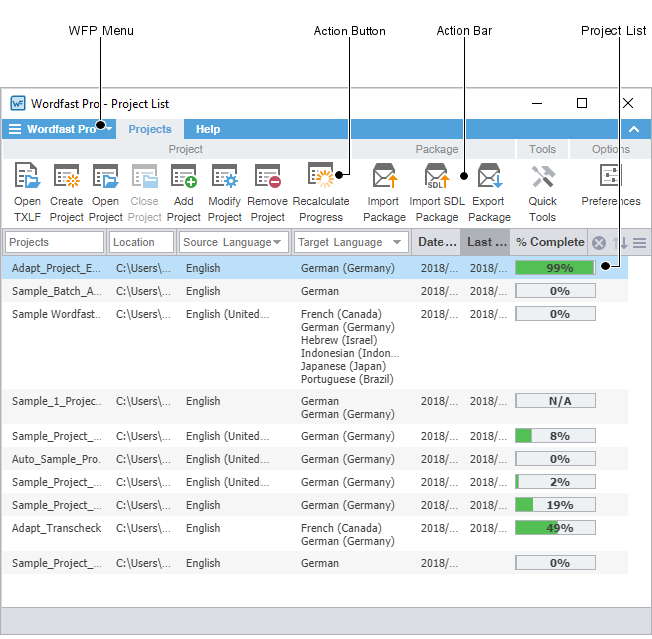Screen dimensions: 652x639
Task: Select the Sample_Batch_A... project row
Action: (315, 291)
